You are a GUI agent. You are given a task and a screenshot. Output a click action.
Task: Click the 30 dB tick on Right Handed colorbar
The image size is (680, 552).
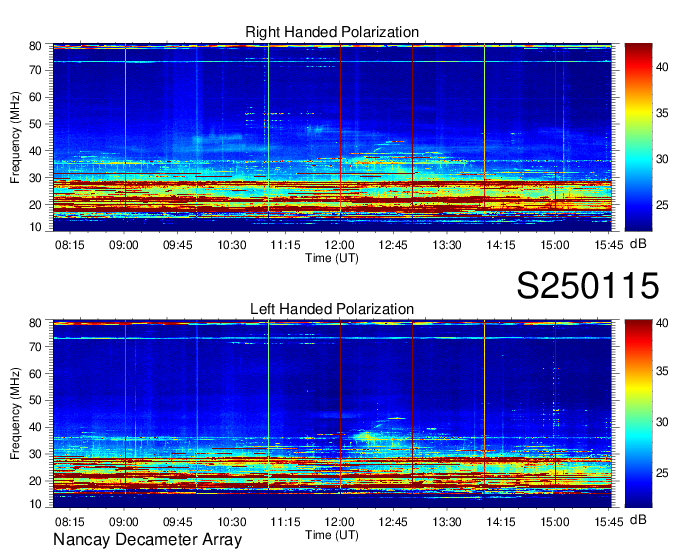[662, 159]
